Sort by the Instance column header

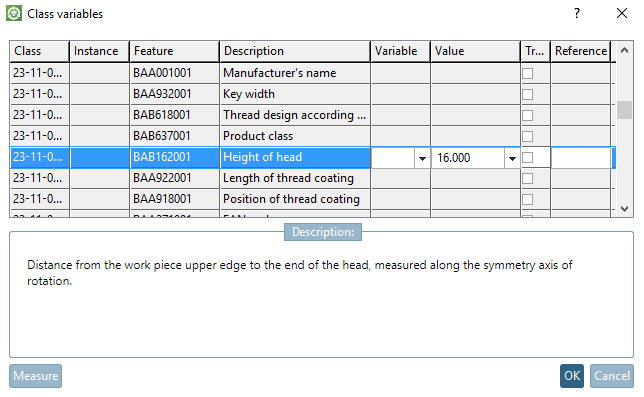(x=99, y=51)
